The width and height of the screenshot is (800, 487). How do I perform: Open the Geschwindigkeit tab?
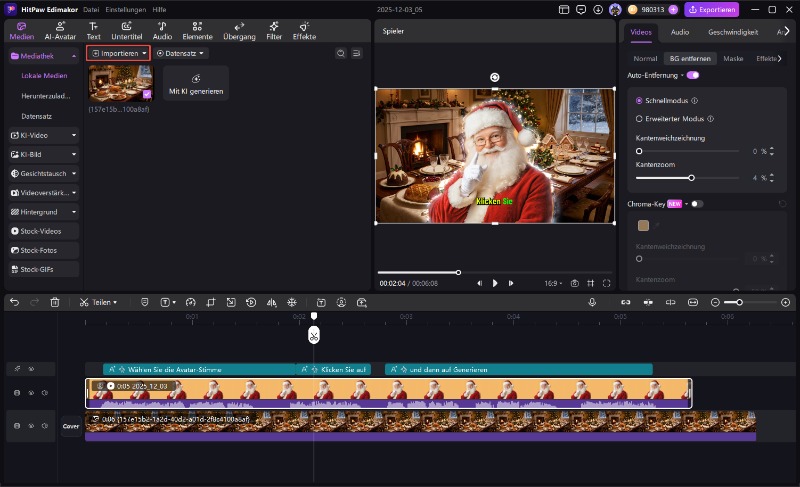pos(733,32)
